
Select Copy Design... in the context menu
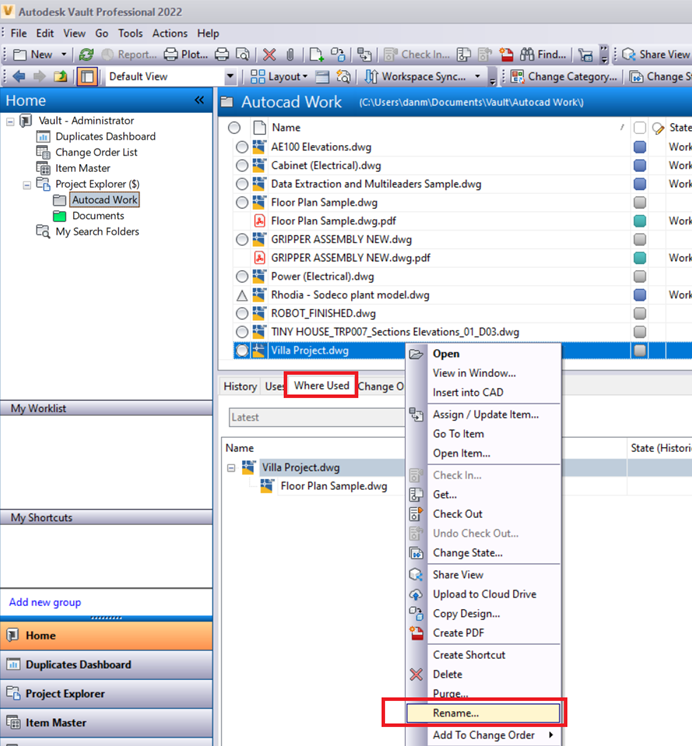coord(483,614)
